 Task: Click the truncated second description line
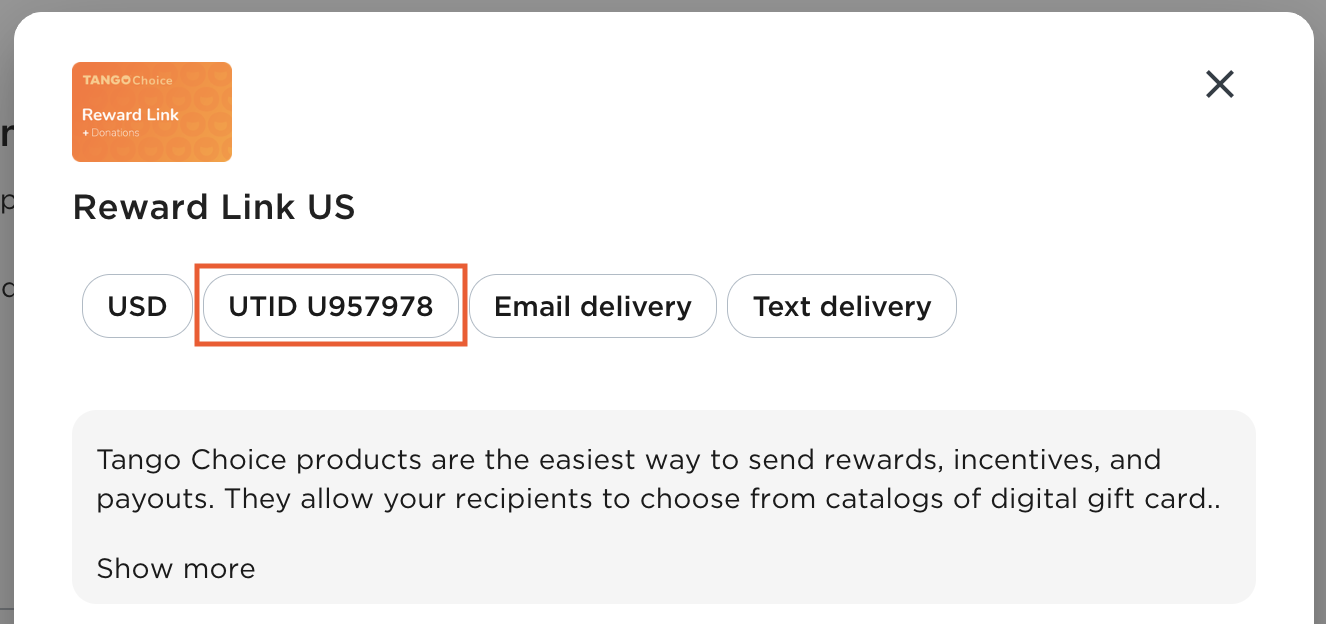point(658,499)
